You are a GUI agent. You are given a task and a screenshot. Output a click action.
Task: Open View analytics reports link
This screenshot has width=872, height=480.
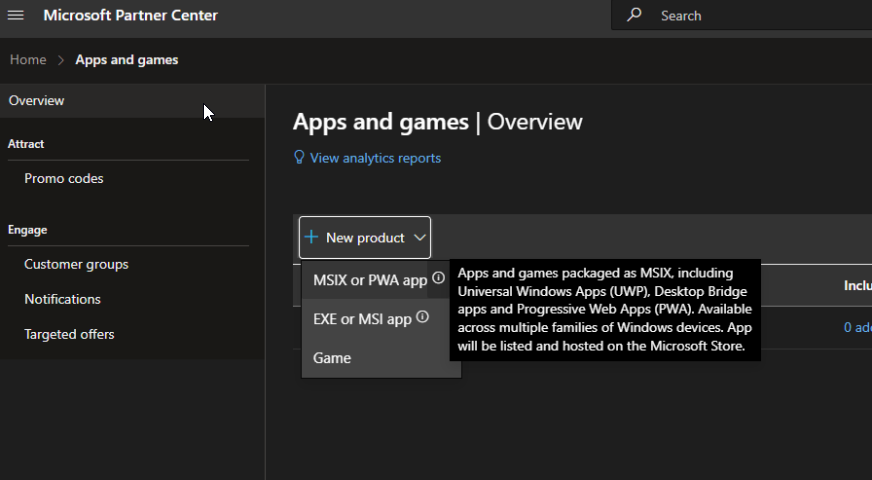[375, 158]
